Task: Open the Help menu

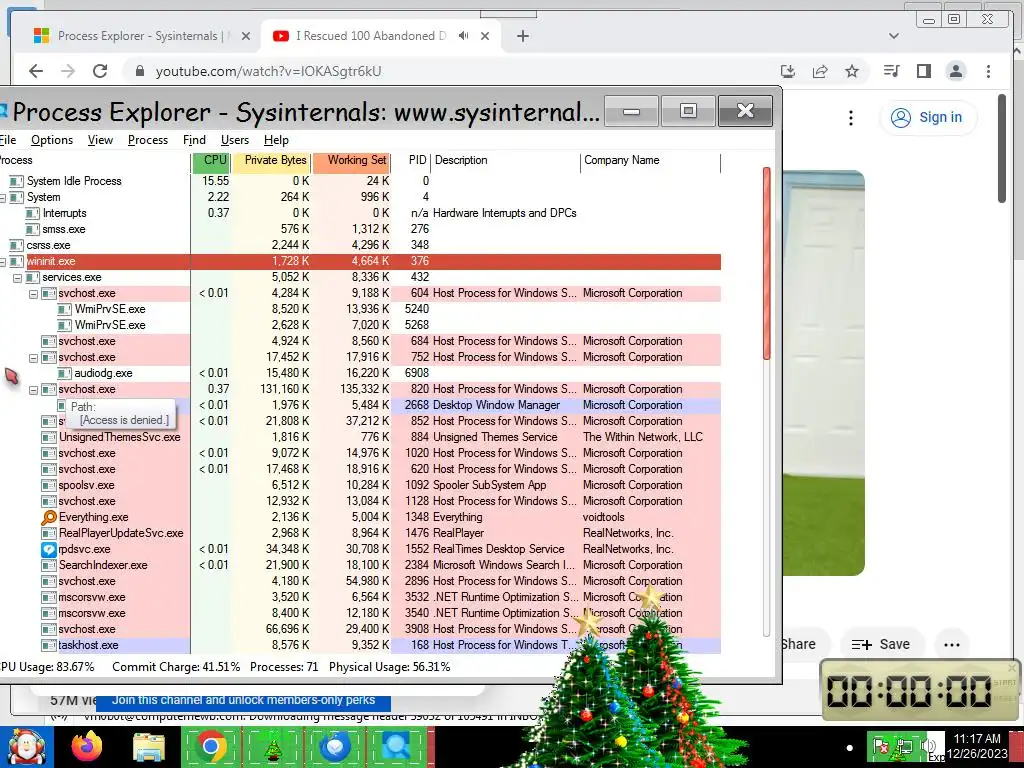Action: click(x=276, y=140)
